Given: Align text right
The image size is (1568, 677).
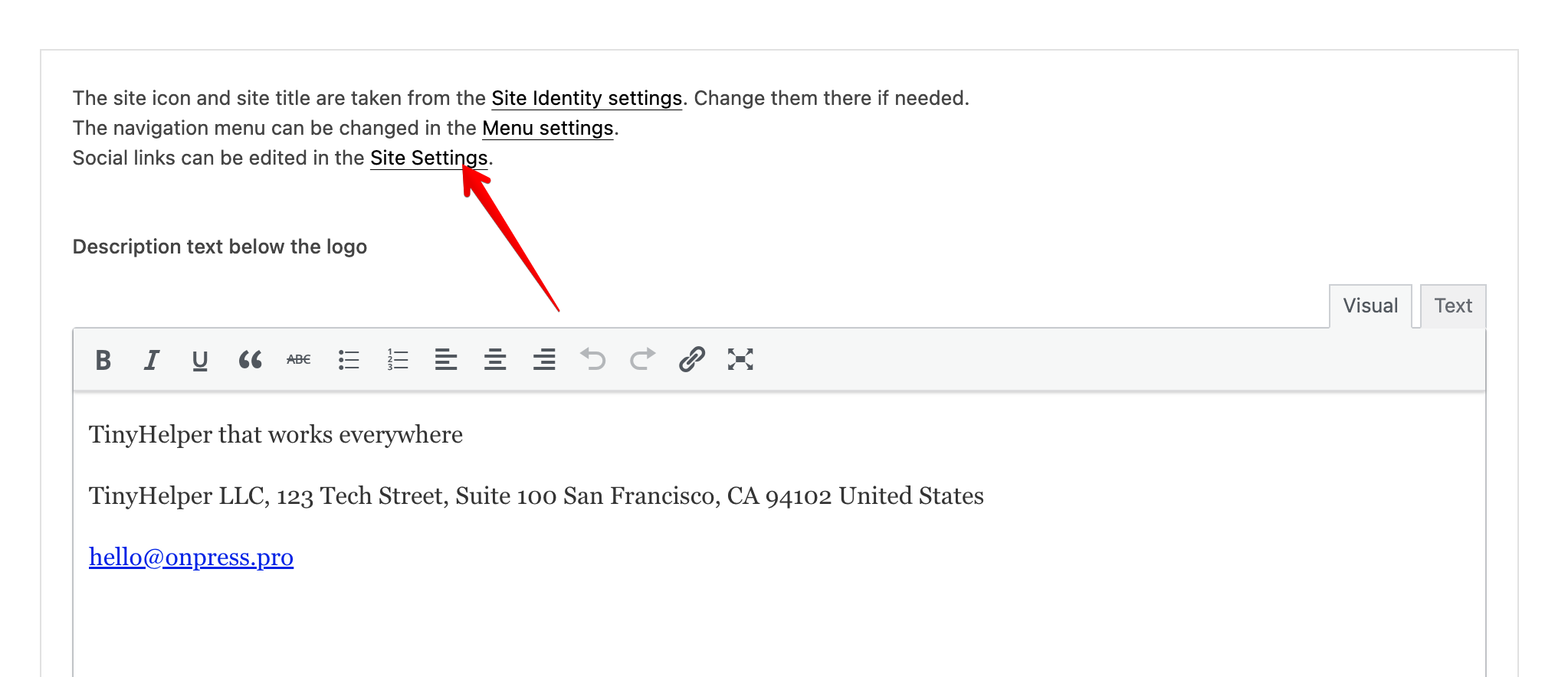Looking at the screenshot, I should [x=544, y=359].
